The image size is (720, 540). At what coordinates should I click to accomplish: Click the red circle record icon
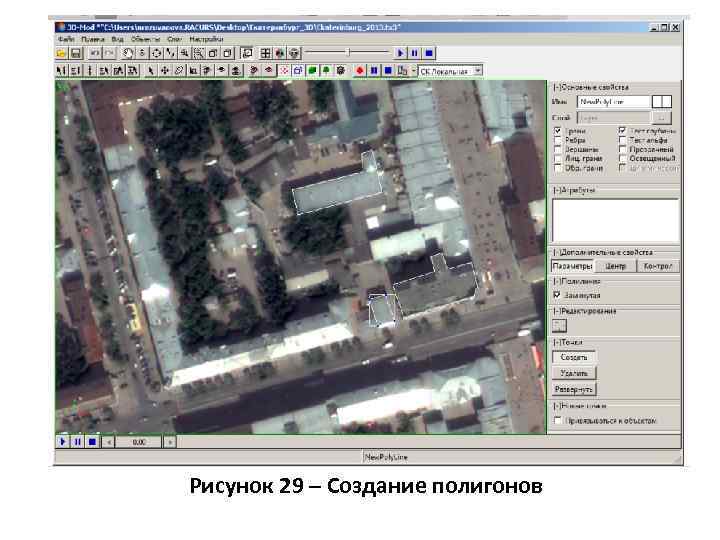(360, 71)
